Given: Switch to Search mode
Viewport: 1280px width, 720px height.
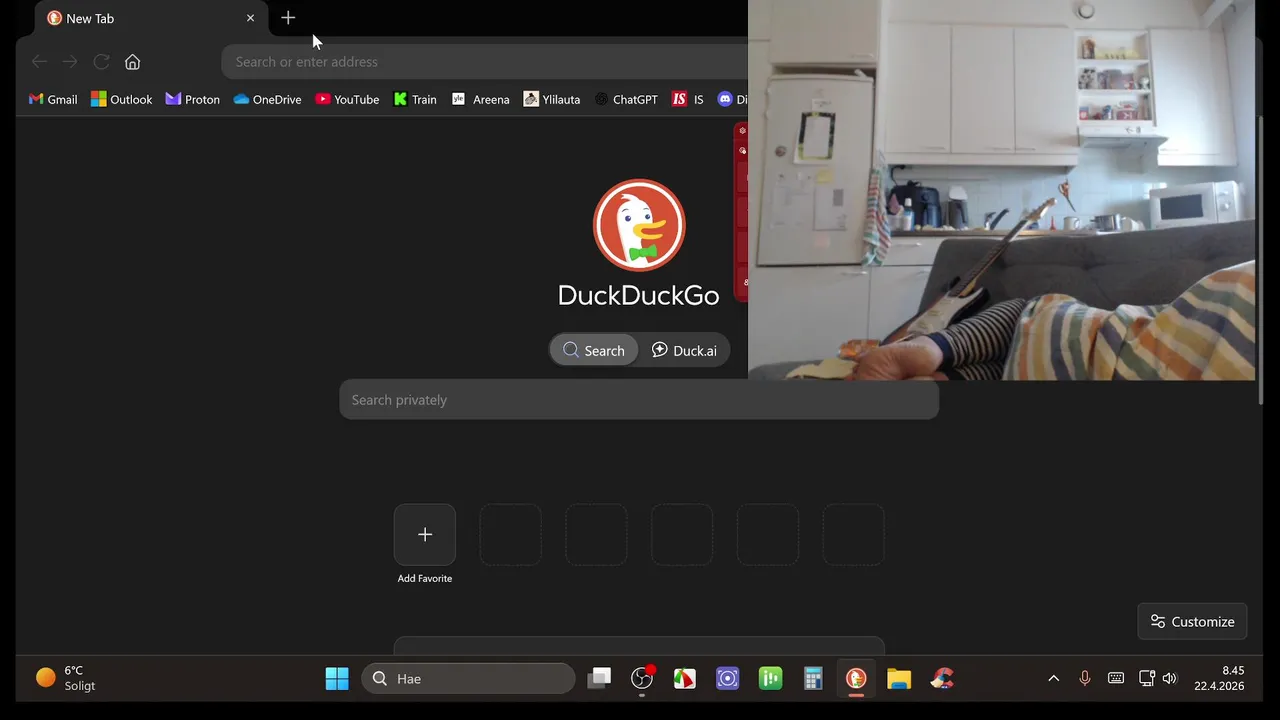Looking at the screenshot, I should 593,350.
